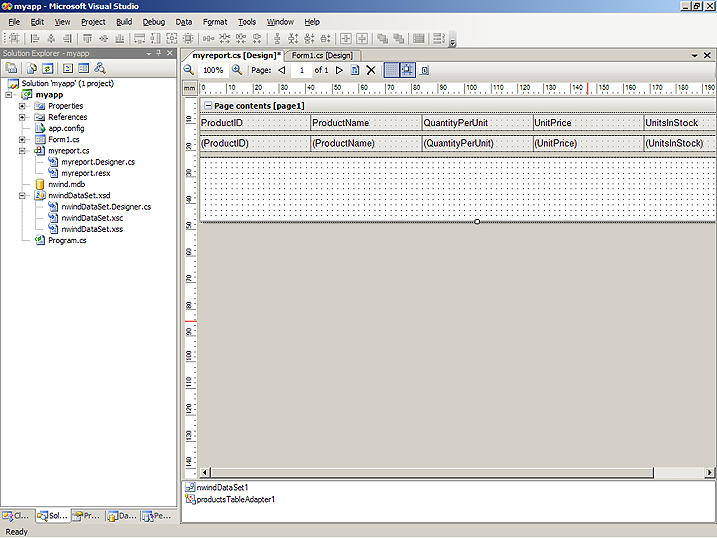
Task: Open Solution Explorer window position dropdown
Action: click(149, 53)
